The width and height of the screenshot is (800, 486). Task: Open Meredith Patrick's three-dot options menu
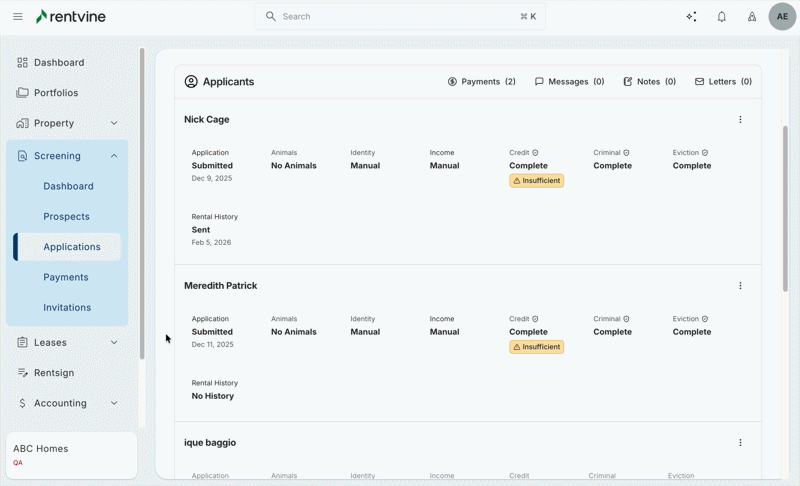click(740, 286)
